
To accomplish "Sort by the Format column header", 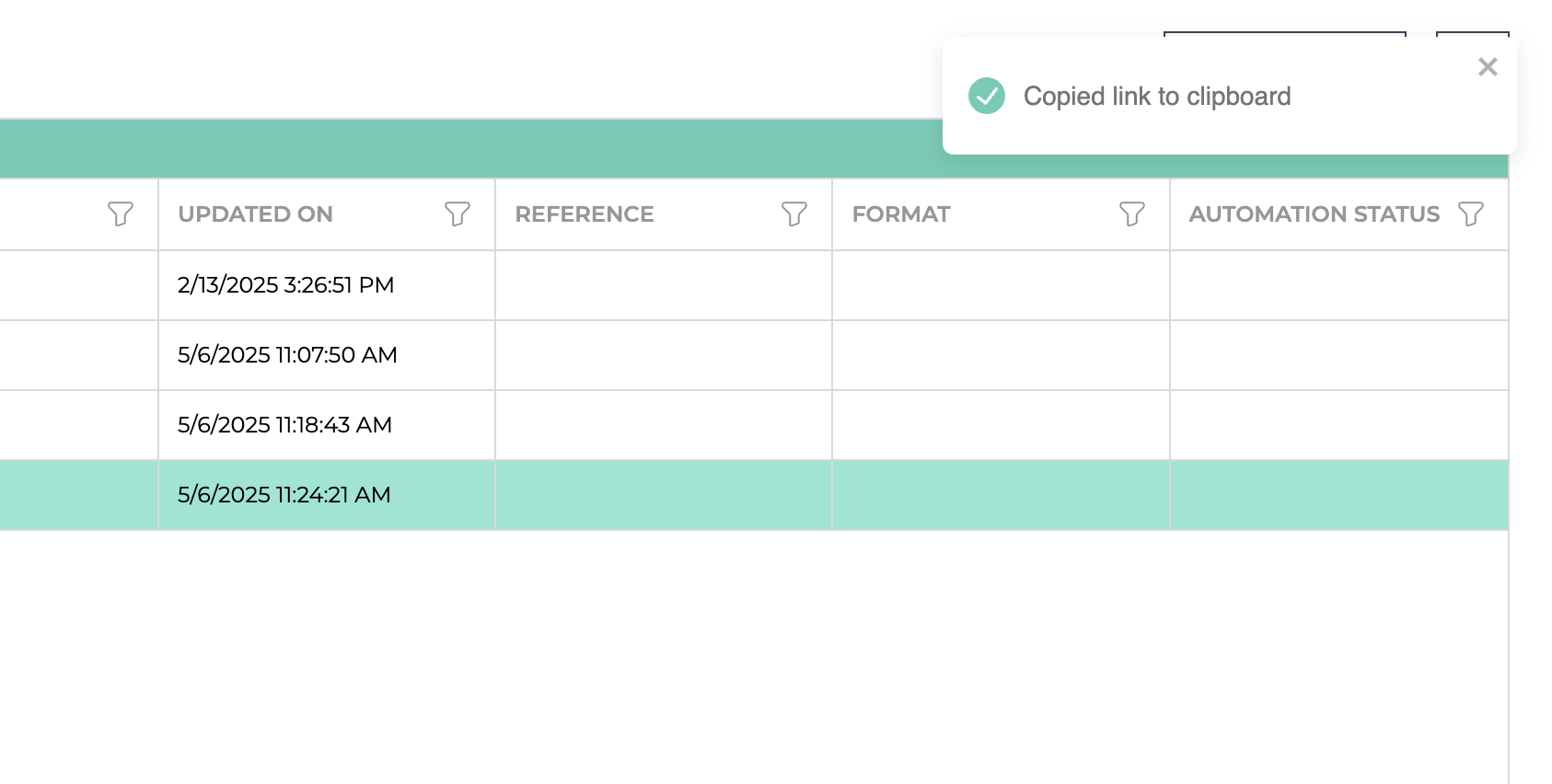I will coord(901,214).
